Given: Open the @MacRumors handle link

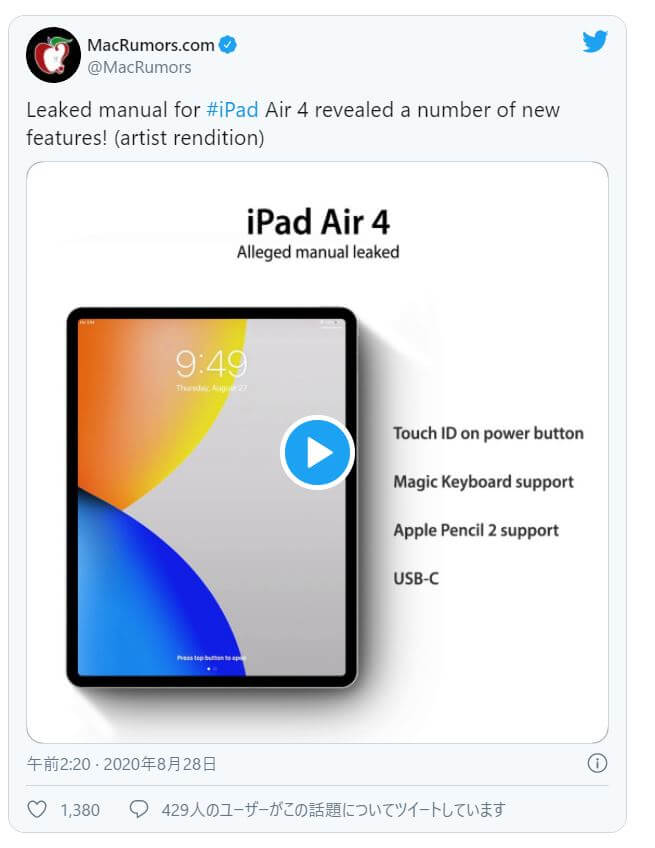Looking at the screenshot, I should tap(139, 68).
